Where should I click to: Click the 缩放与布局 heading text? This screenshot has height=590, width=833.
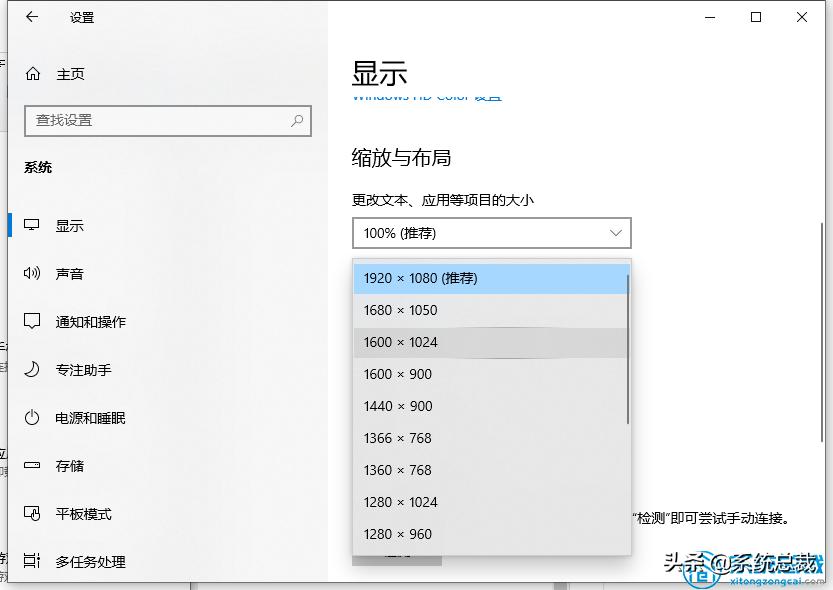click(x=401, y=158)
